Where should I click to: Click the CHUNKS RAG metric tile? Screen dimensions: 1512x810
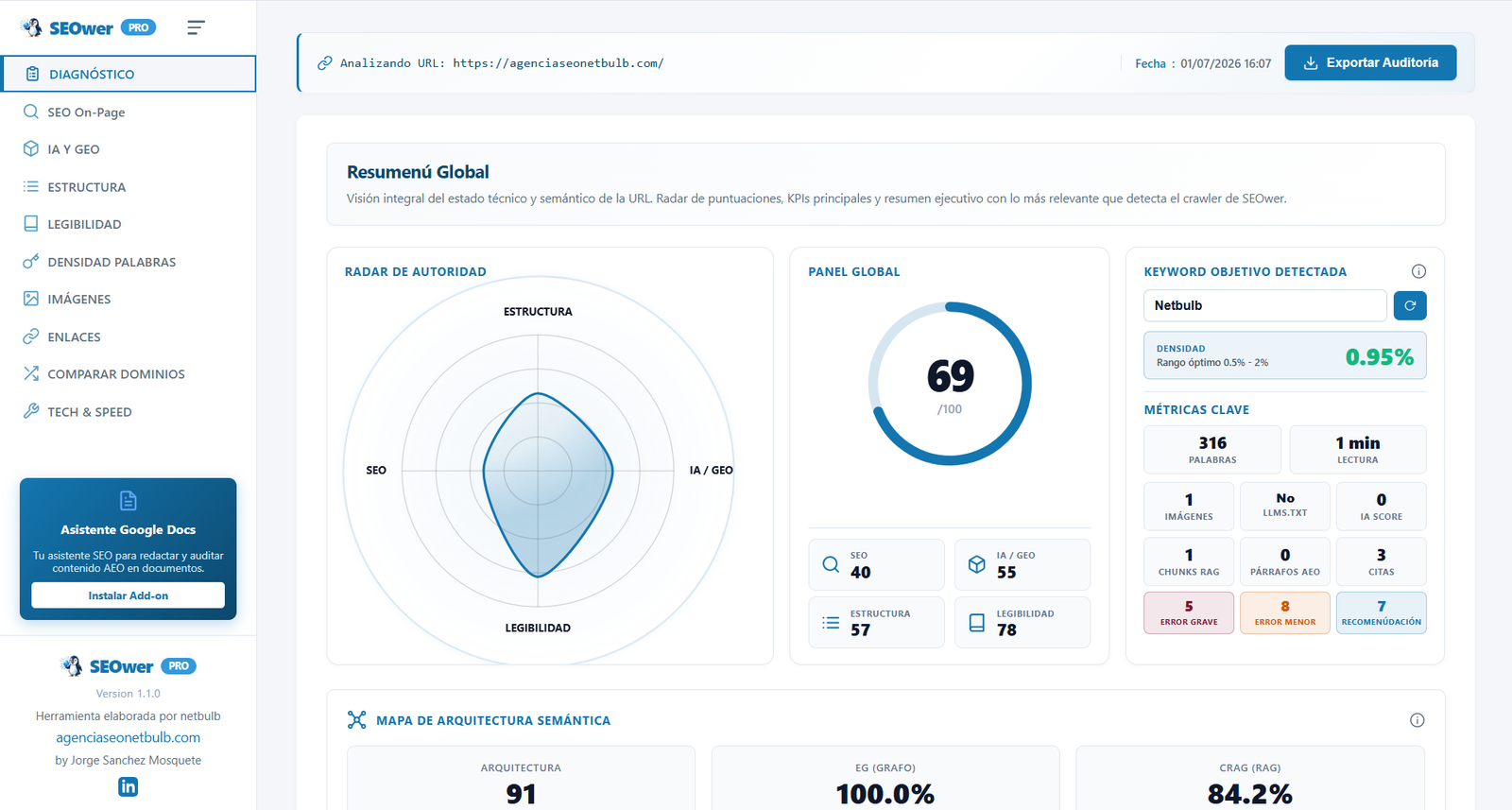(1189, 561)
